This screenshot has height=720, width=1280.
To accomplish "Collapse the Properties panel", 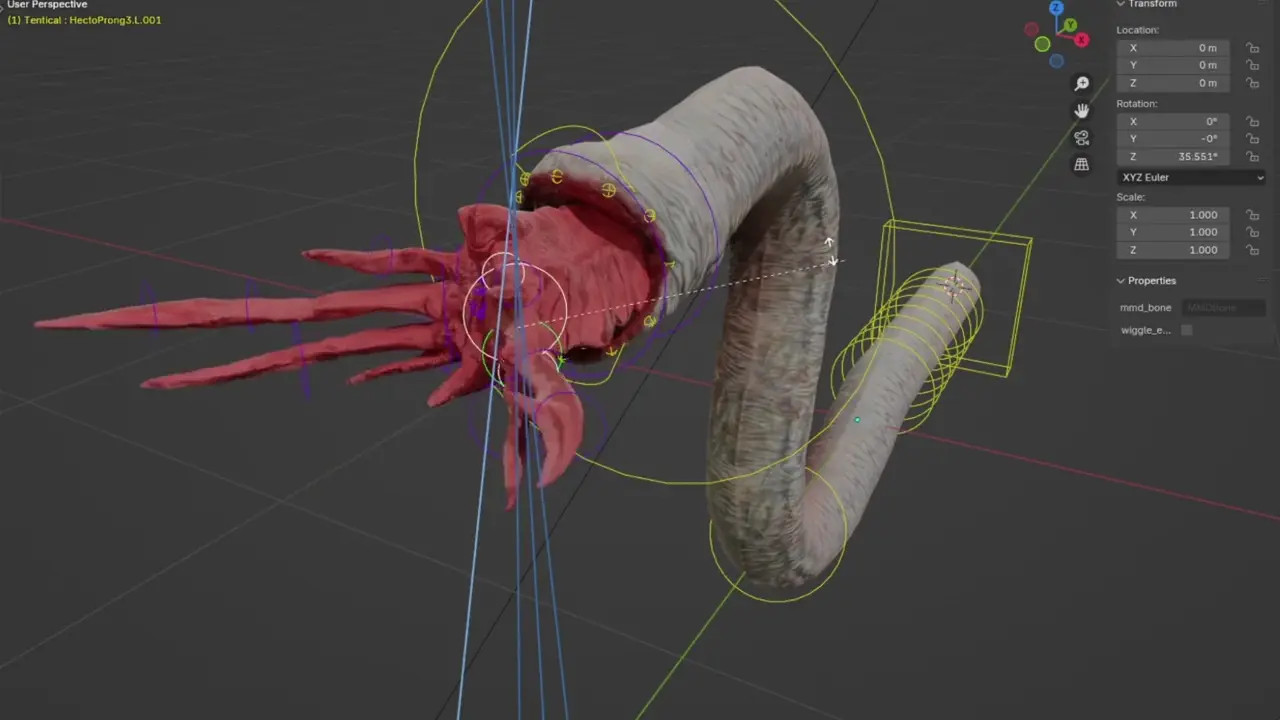I will point(1120,280).
